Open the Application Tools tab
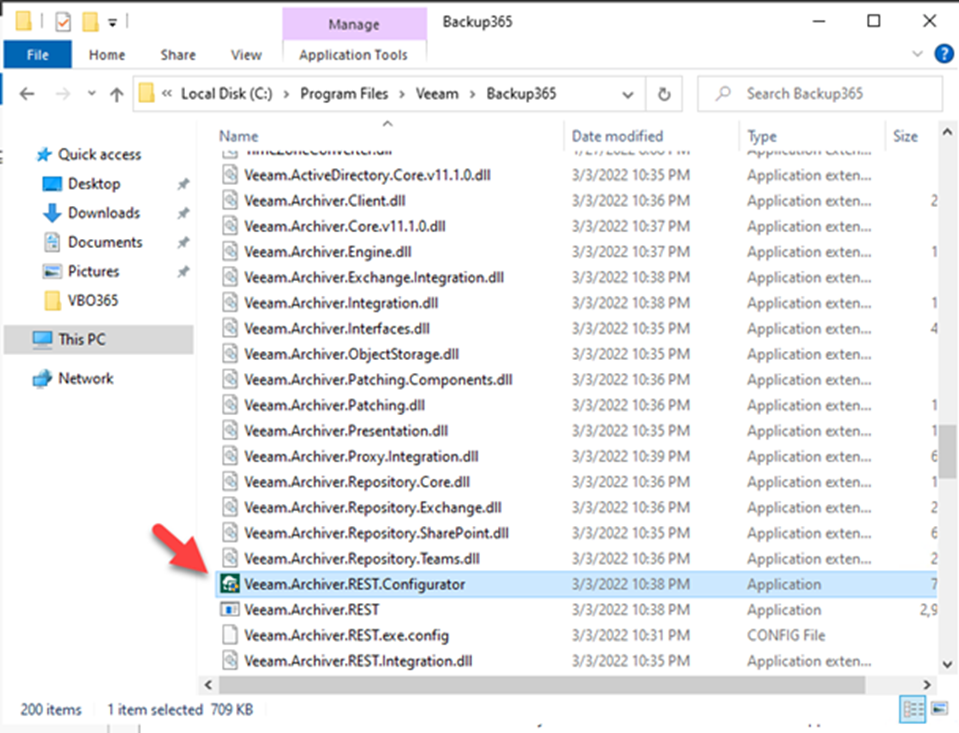The image size is (959, 733). pos(354,55)
